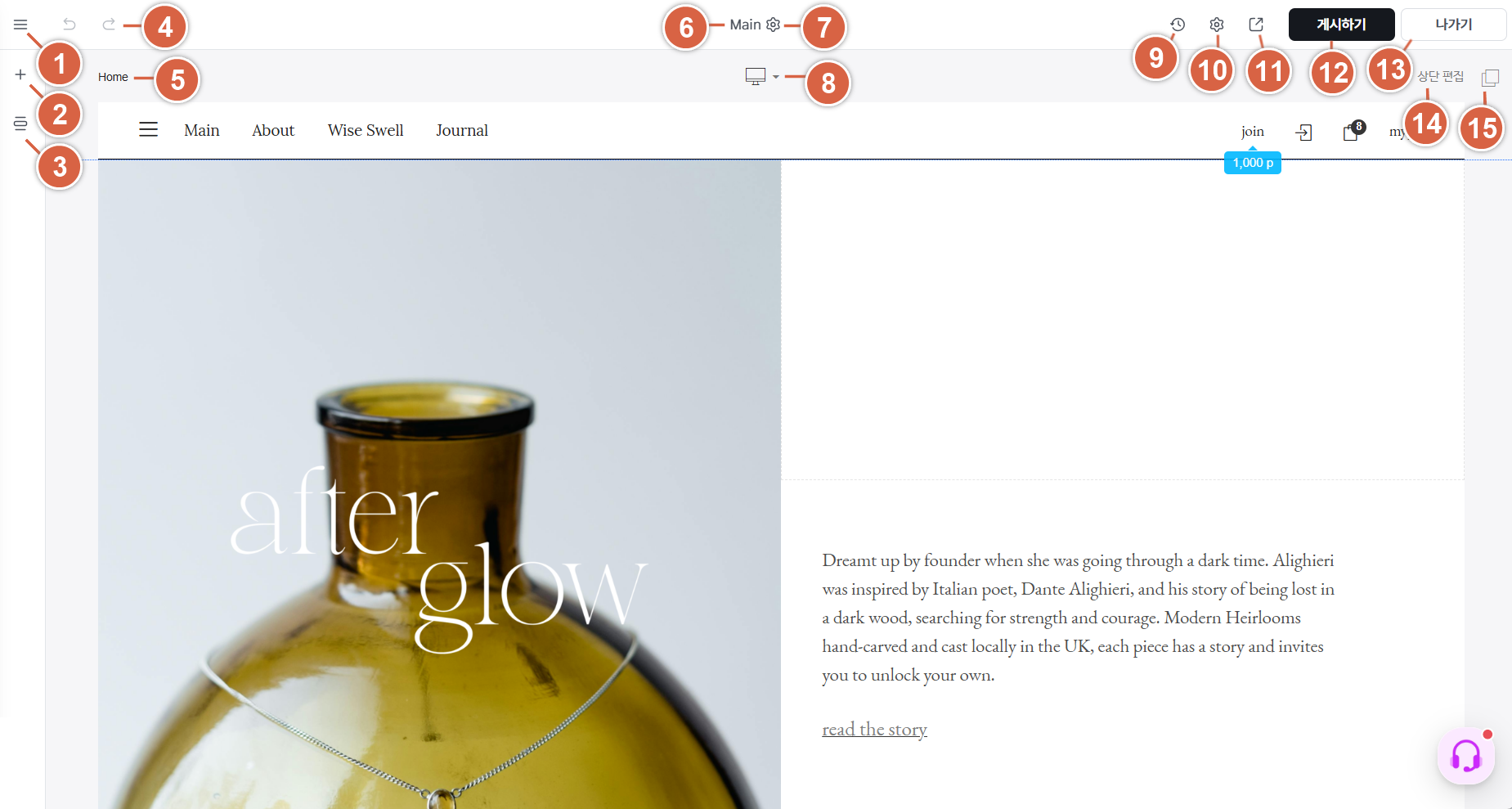Image resolution: width=1512 pixels, height=809 pixels.
Task: Redo the last undone change
Action: [x=108, y=25]
